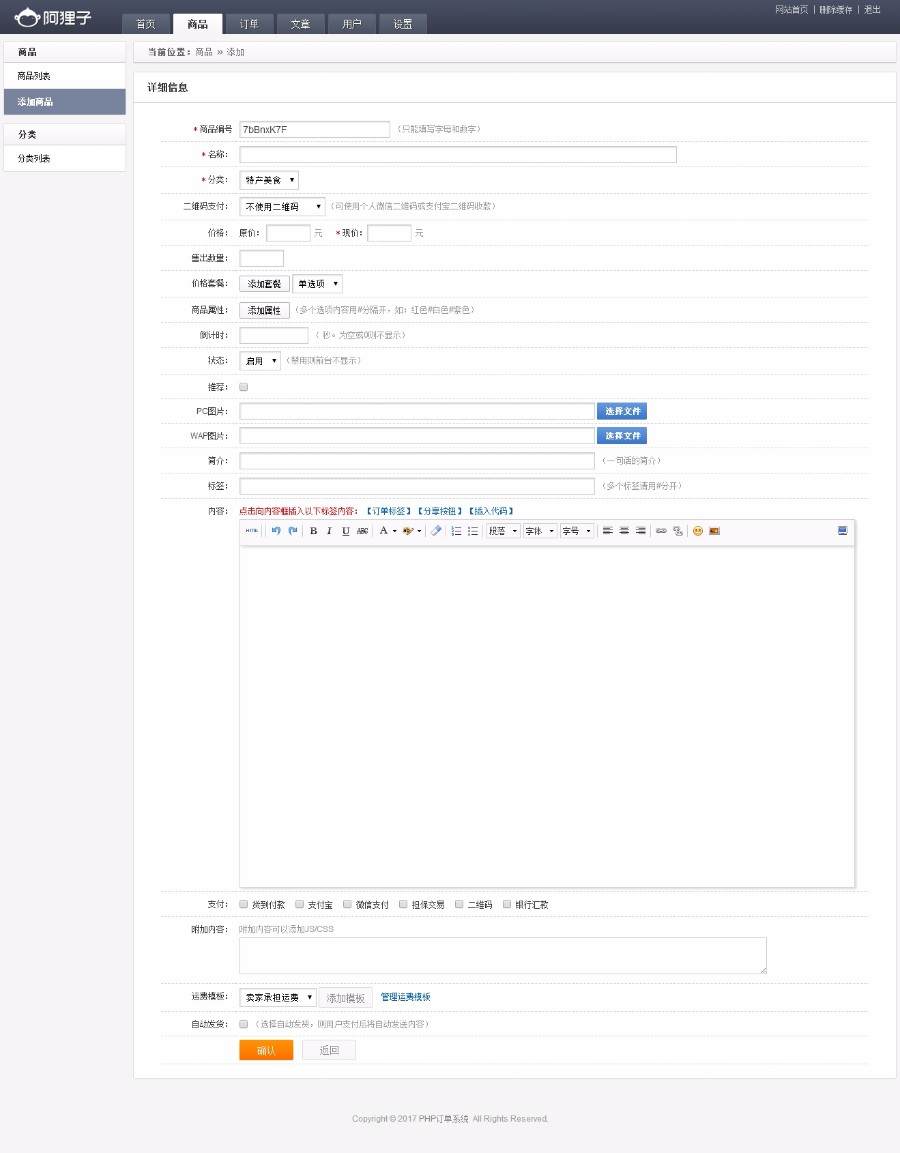The height and width of the screenshot is (1153, 900).
Task: Toggle editor fullscreen mode
Action: (843, 530)
